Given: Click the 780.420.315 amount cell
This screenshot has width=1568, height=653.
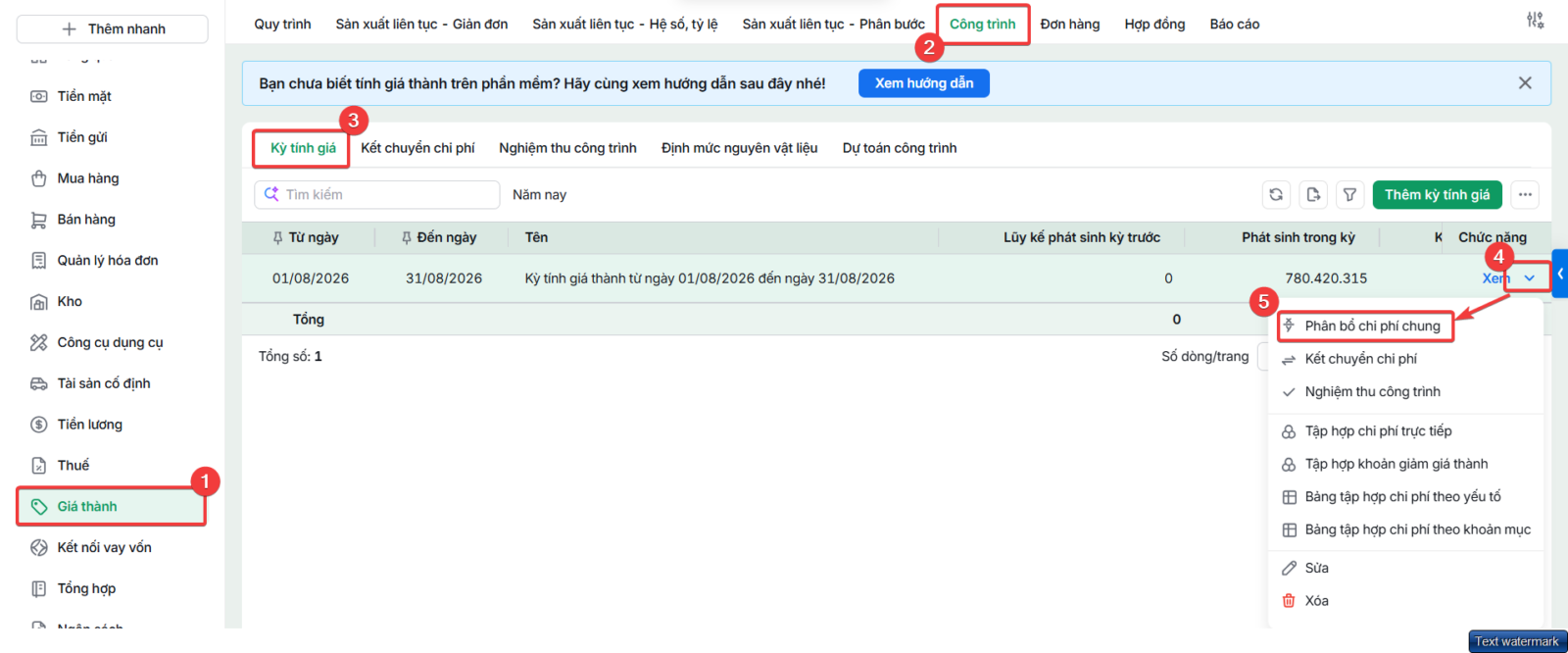Looking at the screenshot, I should [x=1326, y=279].
